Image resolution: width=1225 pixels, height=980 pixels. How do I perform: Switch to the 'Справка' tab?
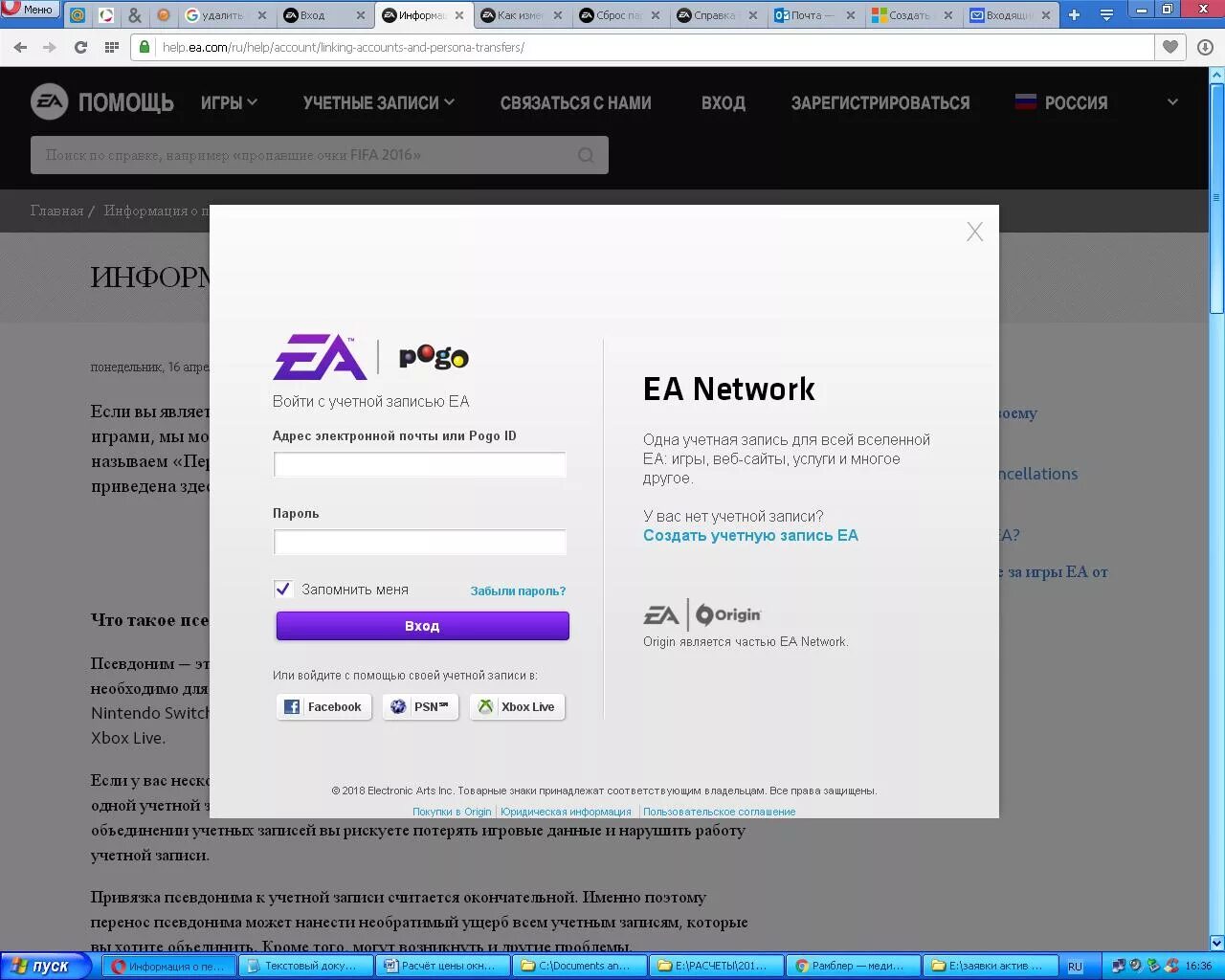tap(718, 15)
